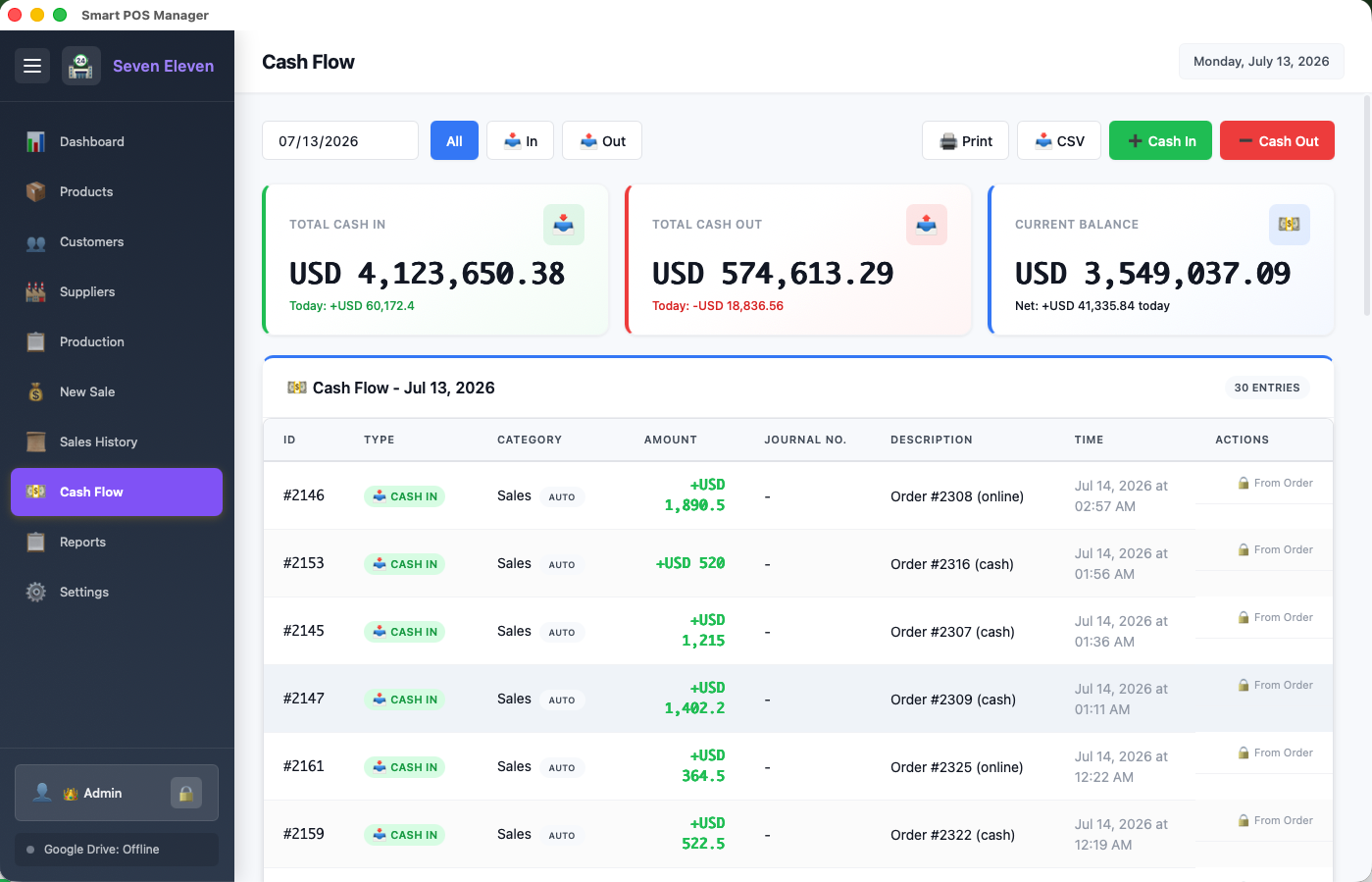
Task: Click the Customers people icon in sidebar
Action: pyautogui.click(x=36, y=241)
